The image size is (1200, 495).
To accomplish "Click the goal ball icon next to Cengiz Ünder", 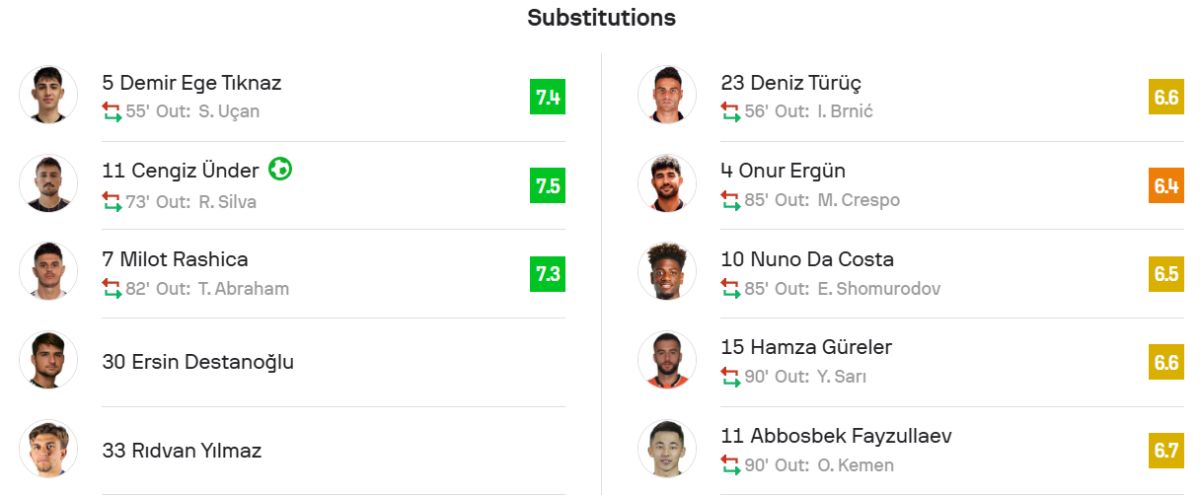I will (x=281, y=170).
